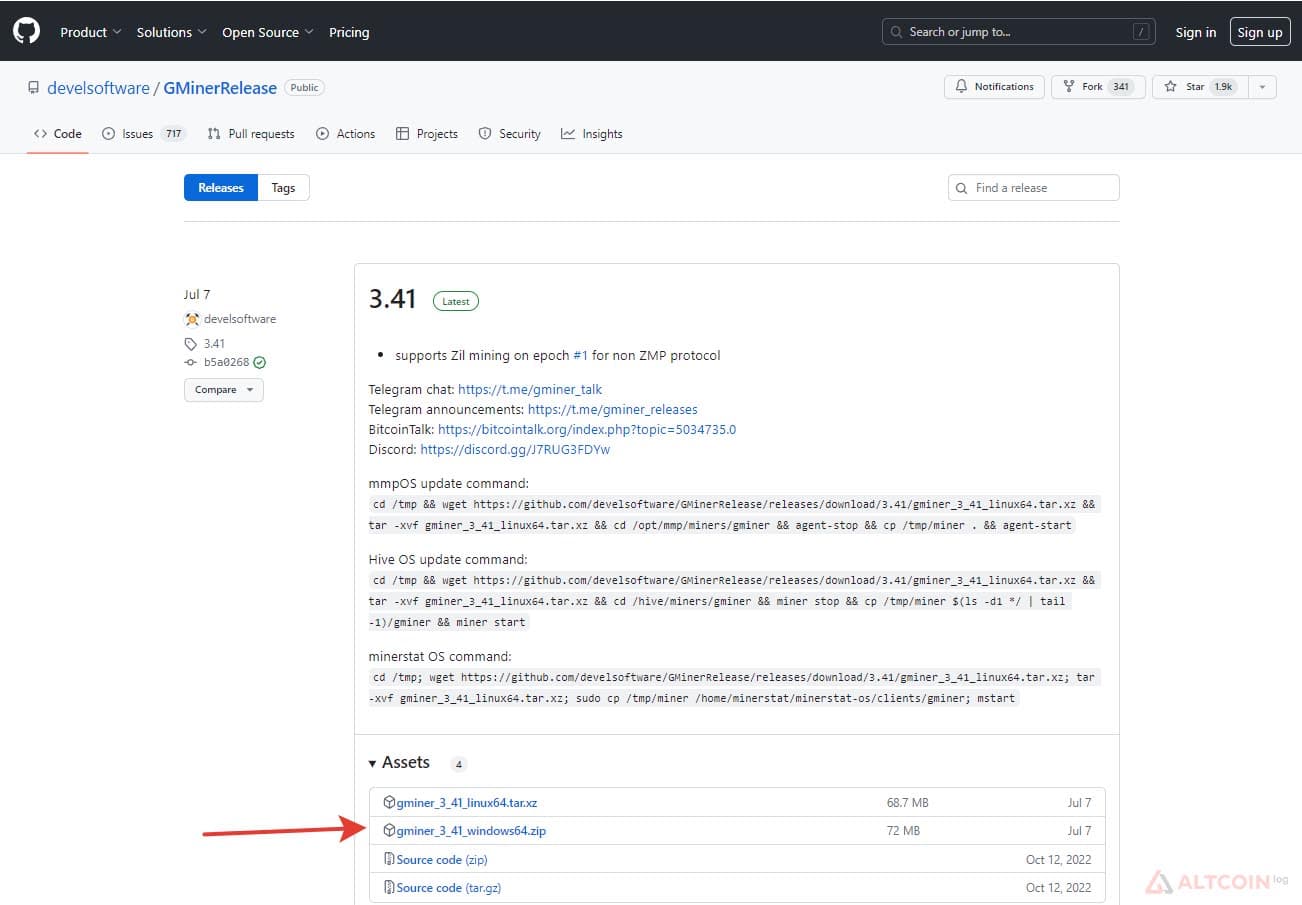Open the Product dropdown menu
1302x905 pixels.
(90, 32)
